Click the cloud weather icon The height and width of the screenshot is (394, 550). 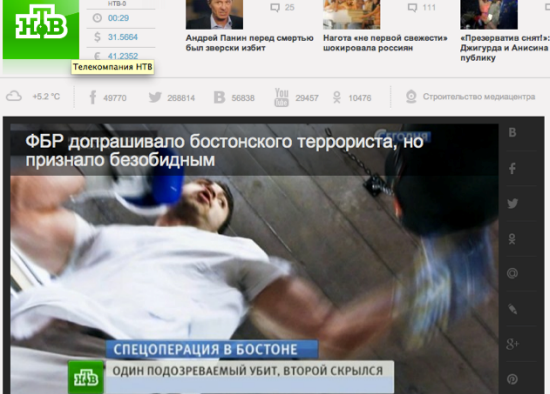14,96
